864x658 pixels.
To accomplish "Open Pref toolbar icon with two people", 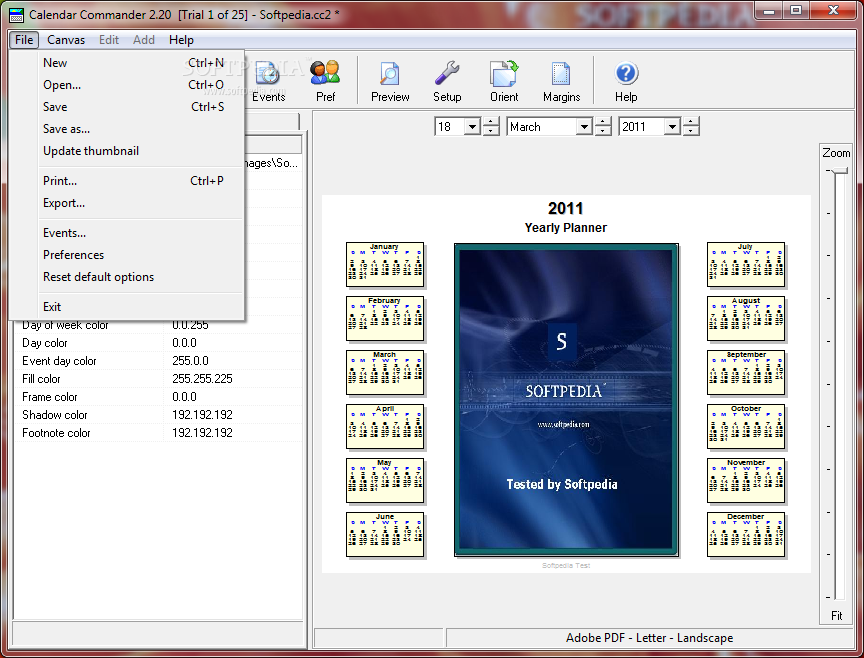I will point(325,82).
